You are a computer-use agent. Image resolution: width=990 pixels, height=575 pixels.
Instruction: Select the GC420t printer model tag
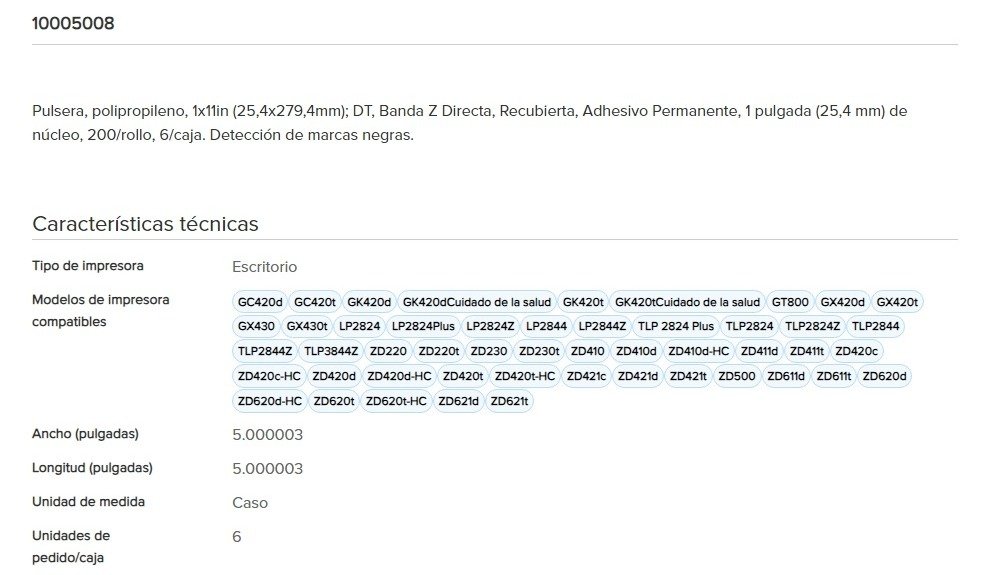pyautogui.click(x=314, y=302)
